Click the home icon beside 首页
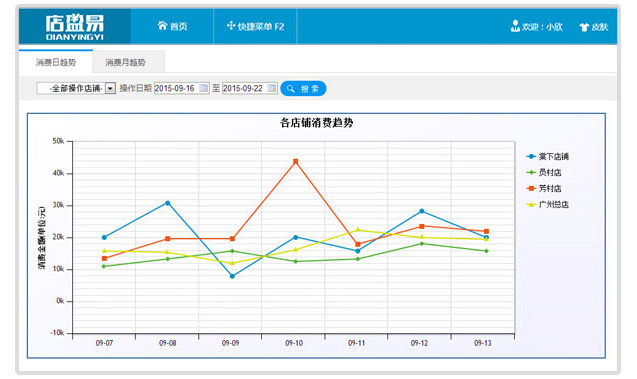The image size is (637, 379). coord(162,26)
